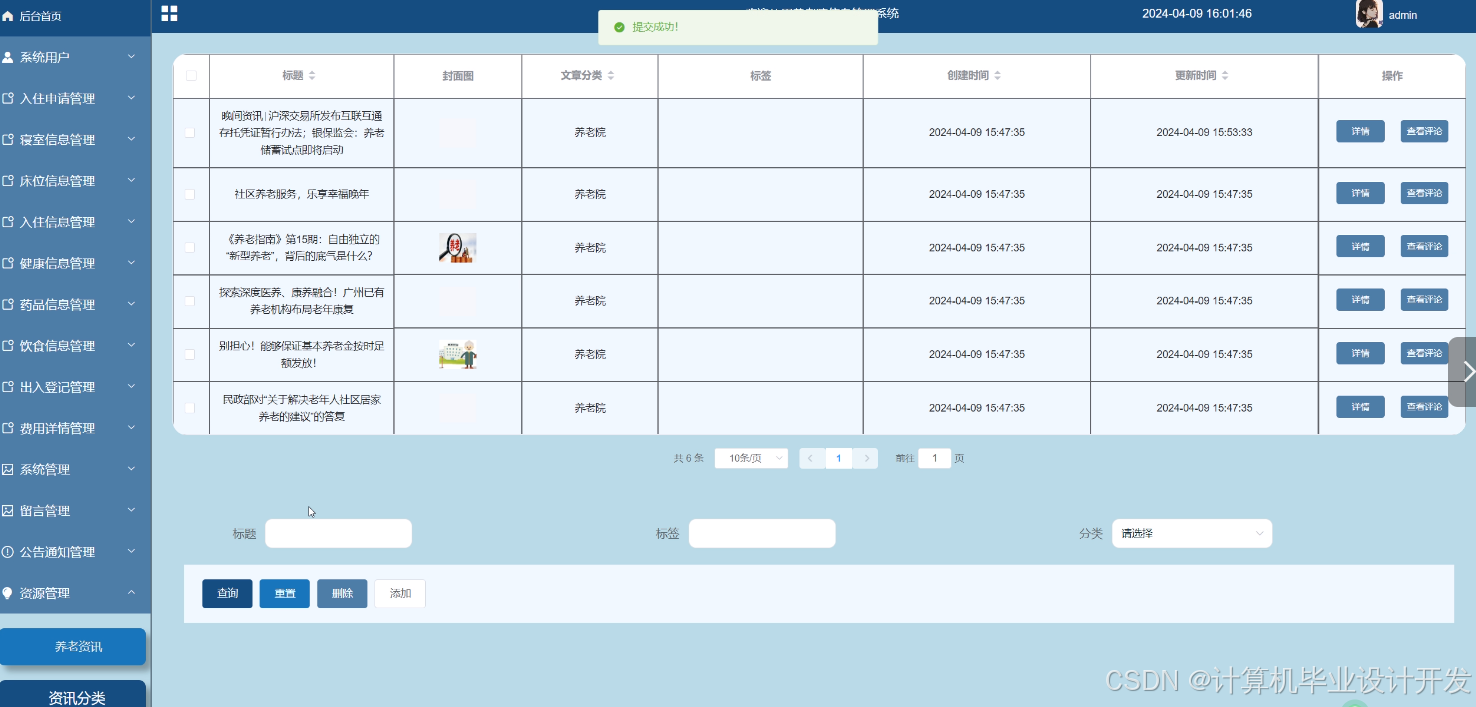Click the picture icon beside 系统管理

point(8,469)
